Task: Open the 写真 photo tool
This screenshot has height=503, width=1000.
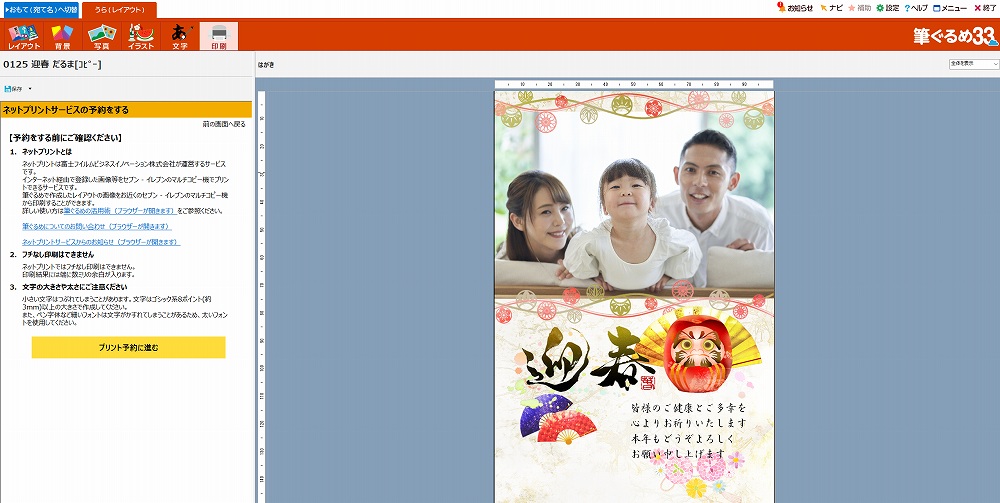Action: 101,37
